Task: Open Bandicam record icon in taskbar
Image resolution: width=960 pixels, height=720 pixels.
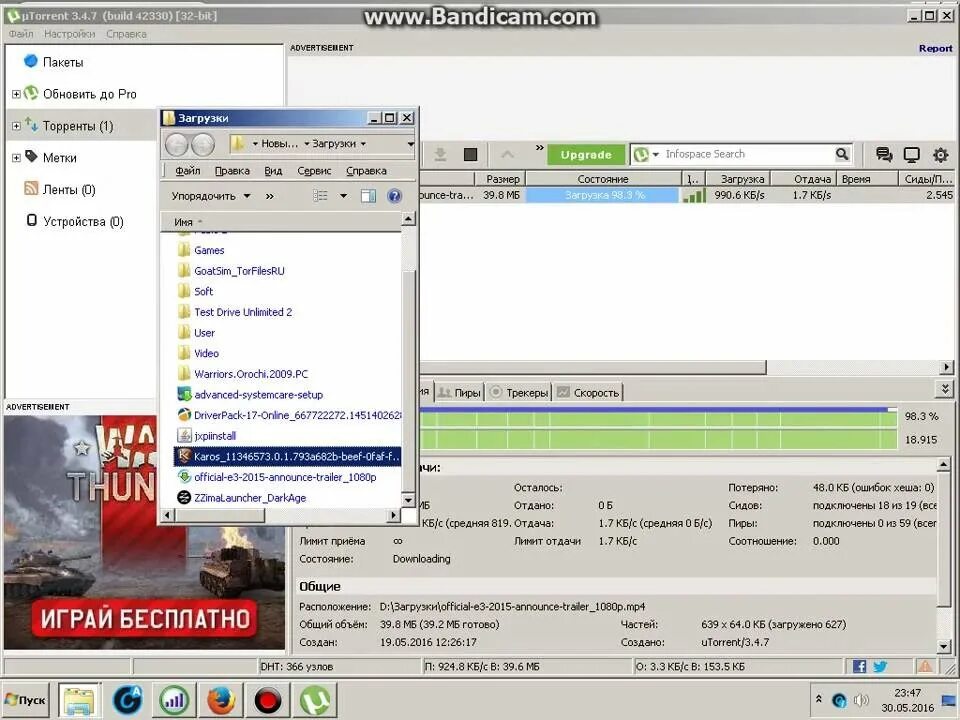Action: [268, 700]
